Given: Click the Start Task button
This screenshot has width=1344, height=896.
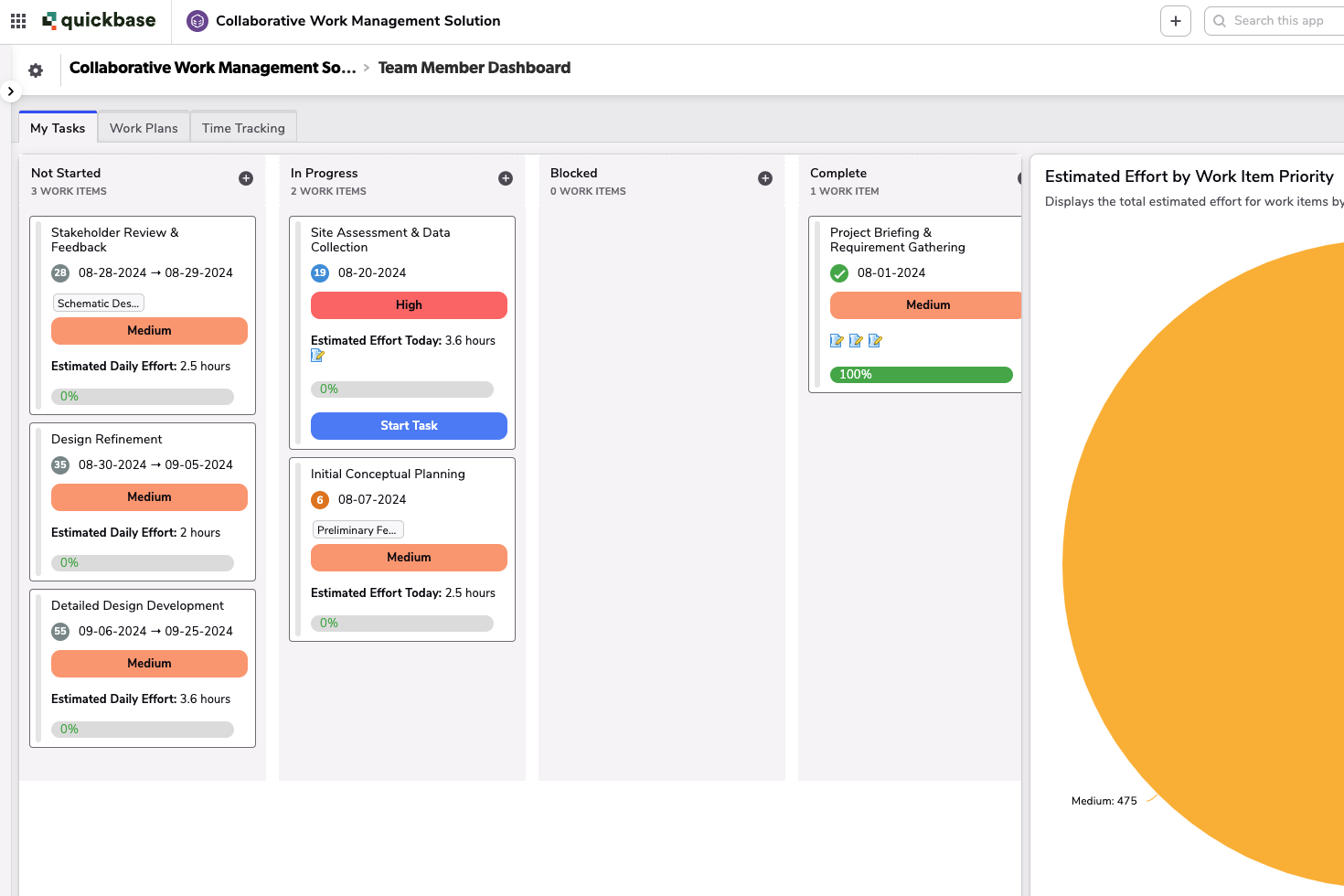Looking at the screenshot, I should (x=409, y=426).
